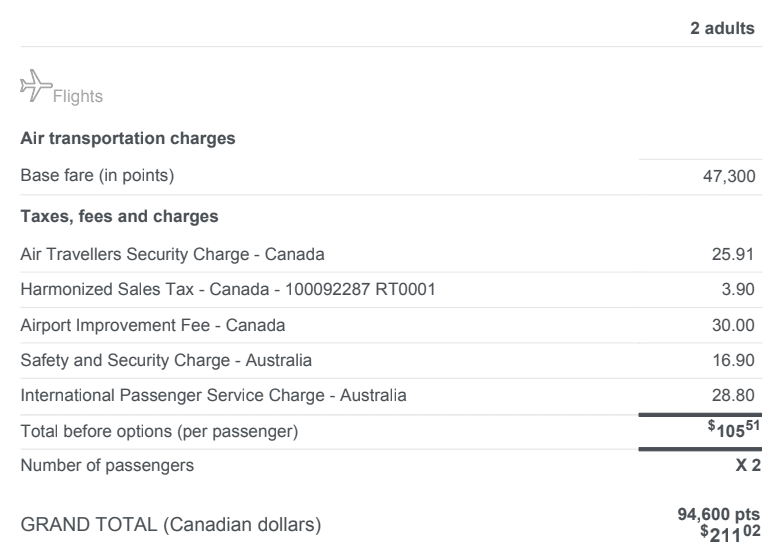
Task: Select the 28.80 passenger service amount
Action: pos(736,396)
